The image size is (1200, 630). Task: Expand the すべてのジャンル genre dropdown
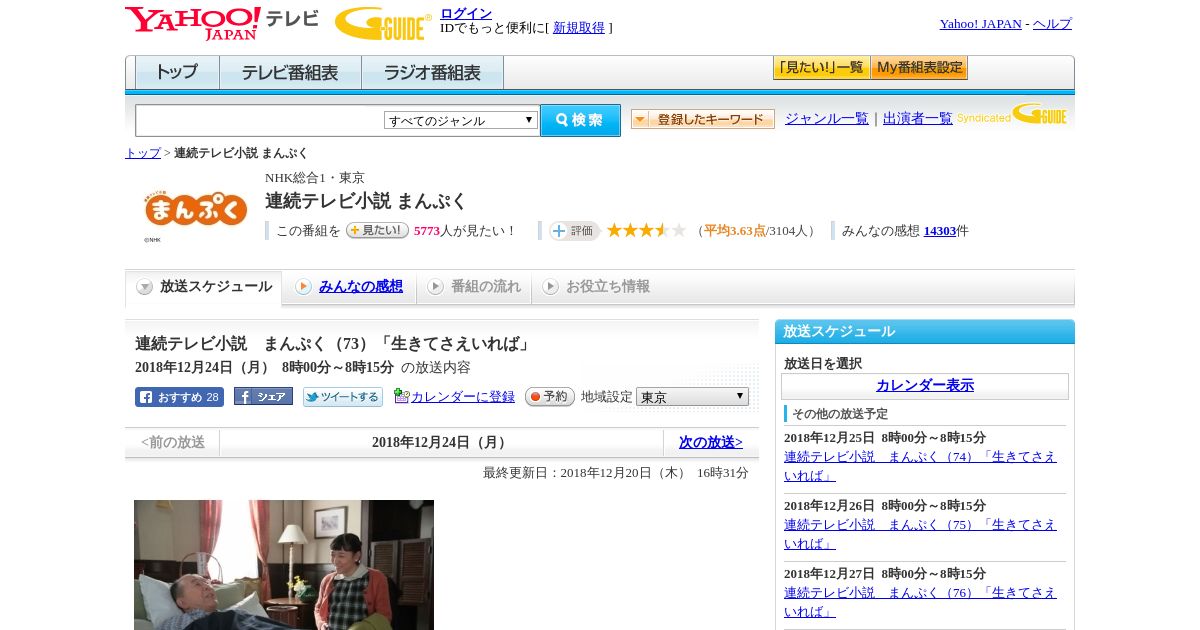click(461, 120)
